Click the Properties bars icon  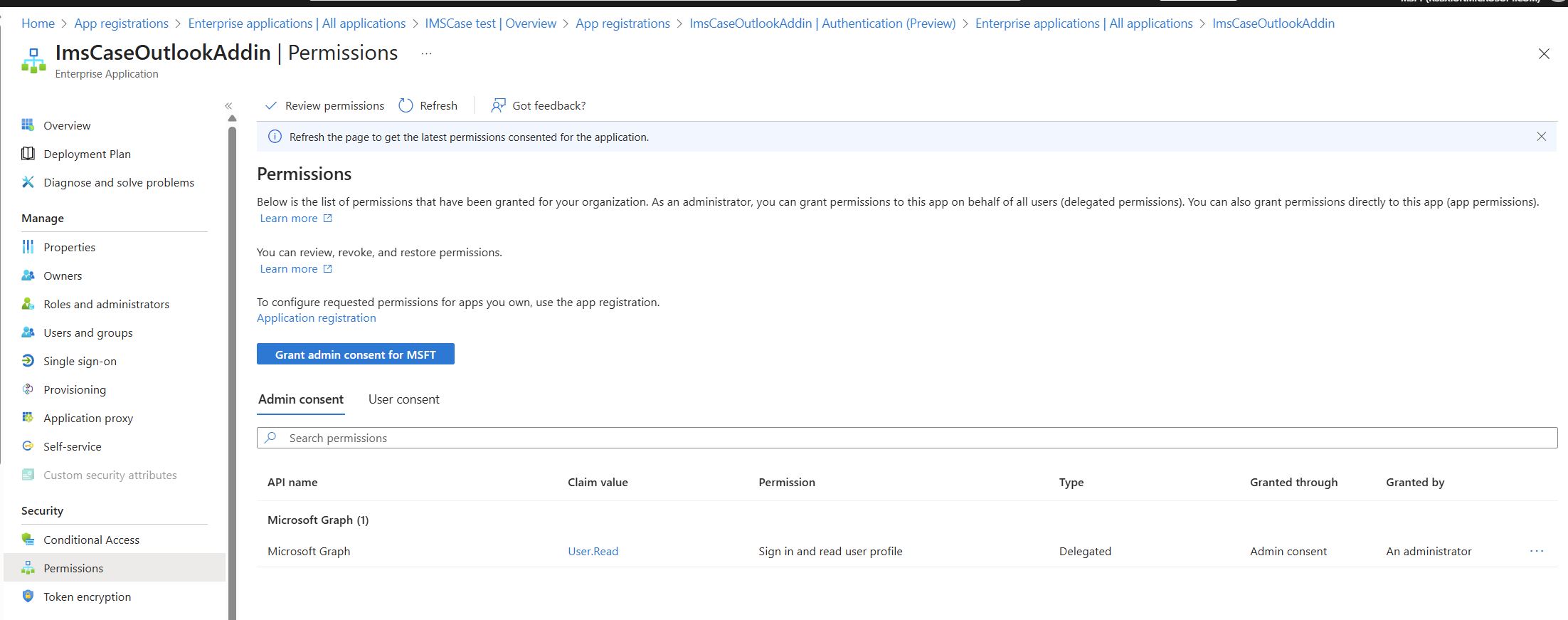[x=28, y=247]
